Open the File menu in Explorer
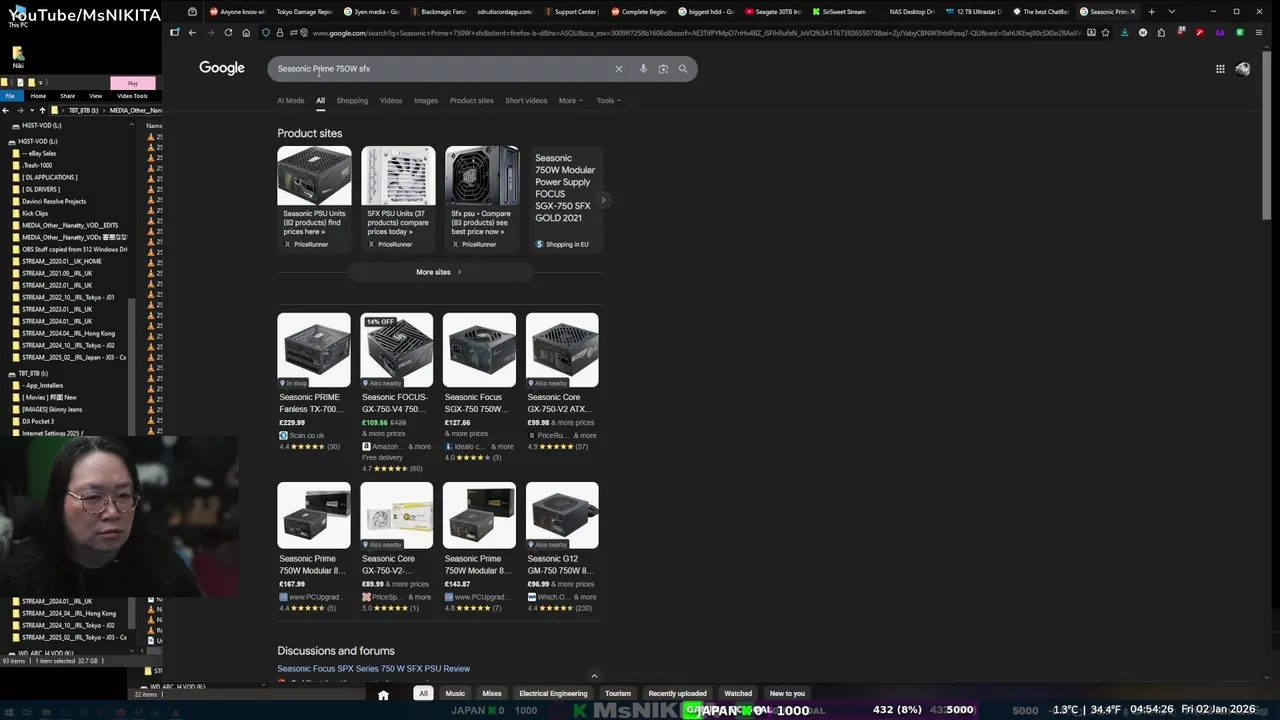 [9, 96]
